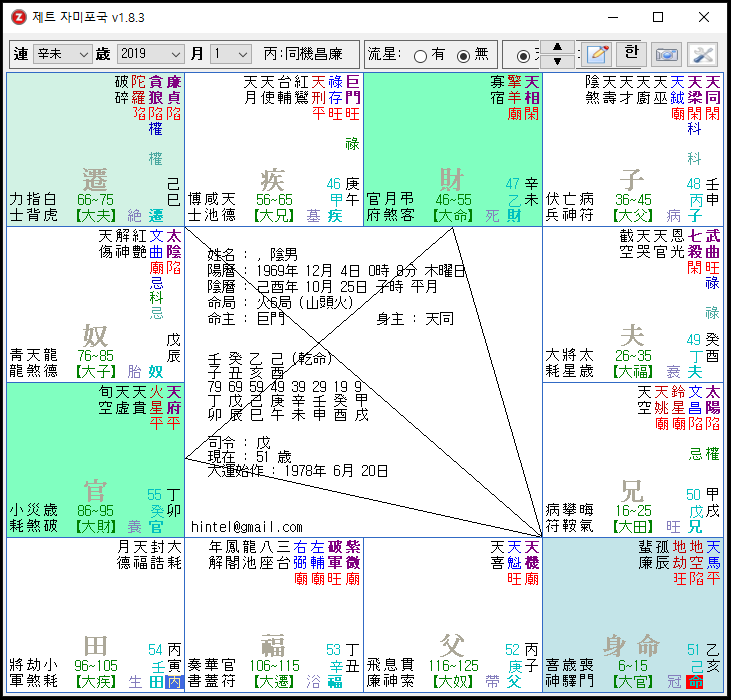The height and width of the screenshot is (700, 731).
Task: Click the hintel@gmail.com email text
Action: point(247,527)
